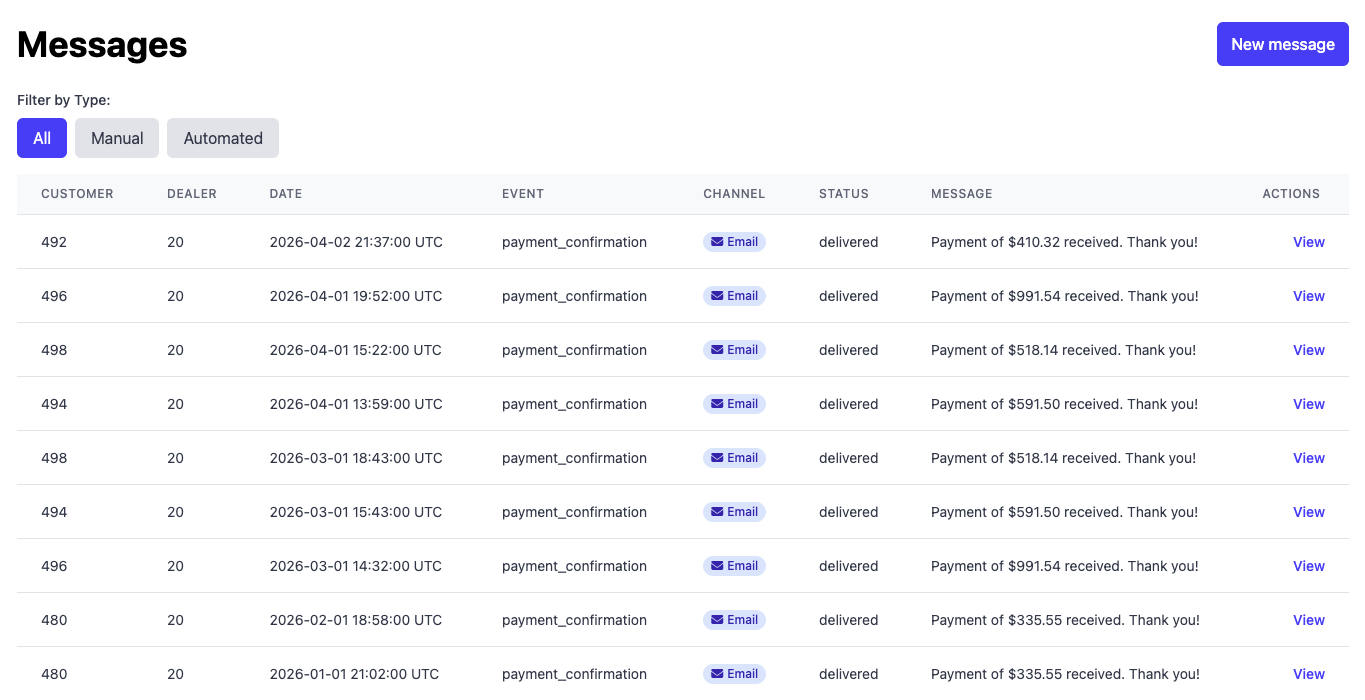
Task: Enable the Automated messages filter
Action: click(222, 138)
